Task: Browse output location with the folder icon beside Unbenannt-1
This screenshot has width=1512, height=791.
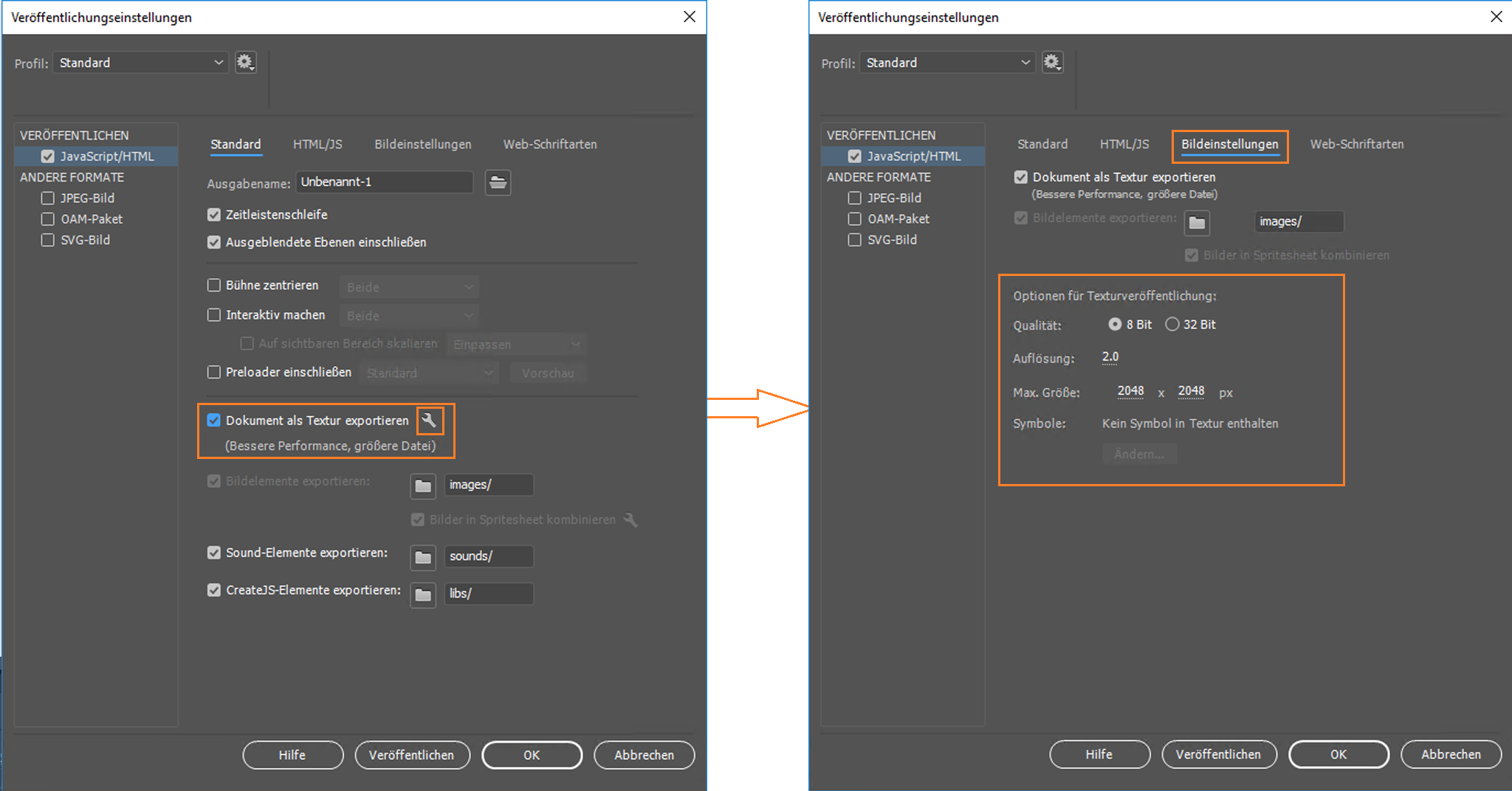Action: coord(498,182)
